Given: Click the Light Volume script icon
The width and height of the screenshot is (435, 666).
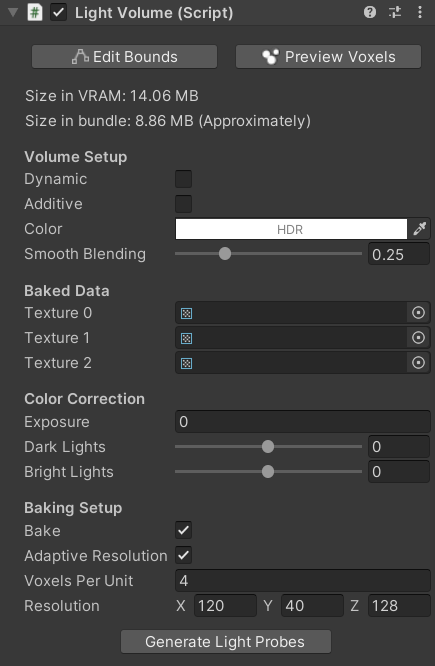Looking at the screenshot, I should click(35, 12).
